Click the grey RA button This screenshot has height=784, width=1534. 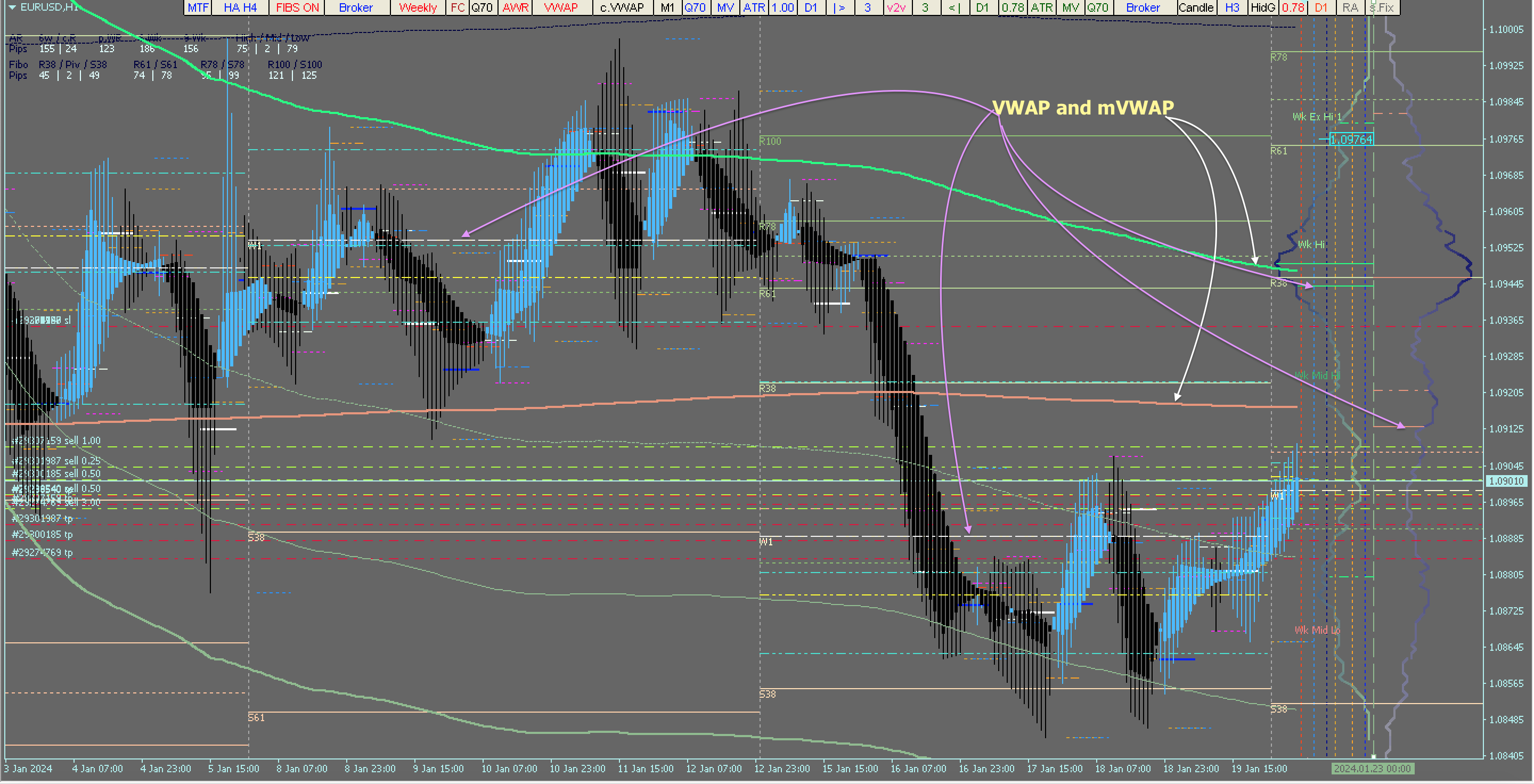point(1350,7)
